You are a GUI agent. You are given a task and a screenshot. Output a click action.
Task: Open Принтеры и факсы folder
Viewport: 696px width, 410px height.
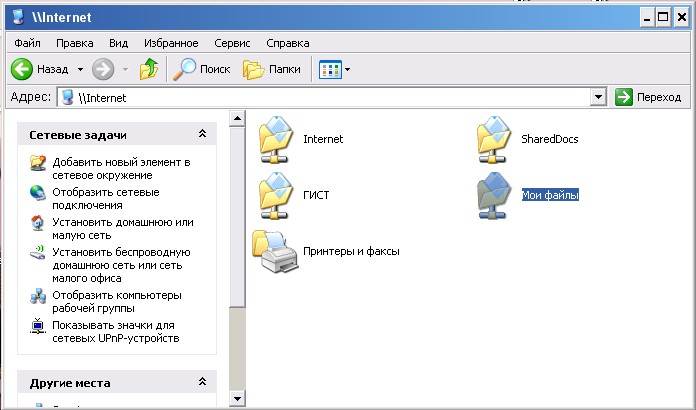(x=276, y=252)
